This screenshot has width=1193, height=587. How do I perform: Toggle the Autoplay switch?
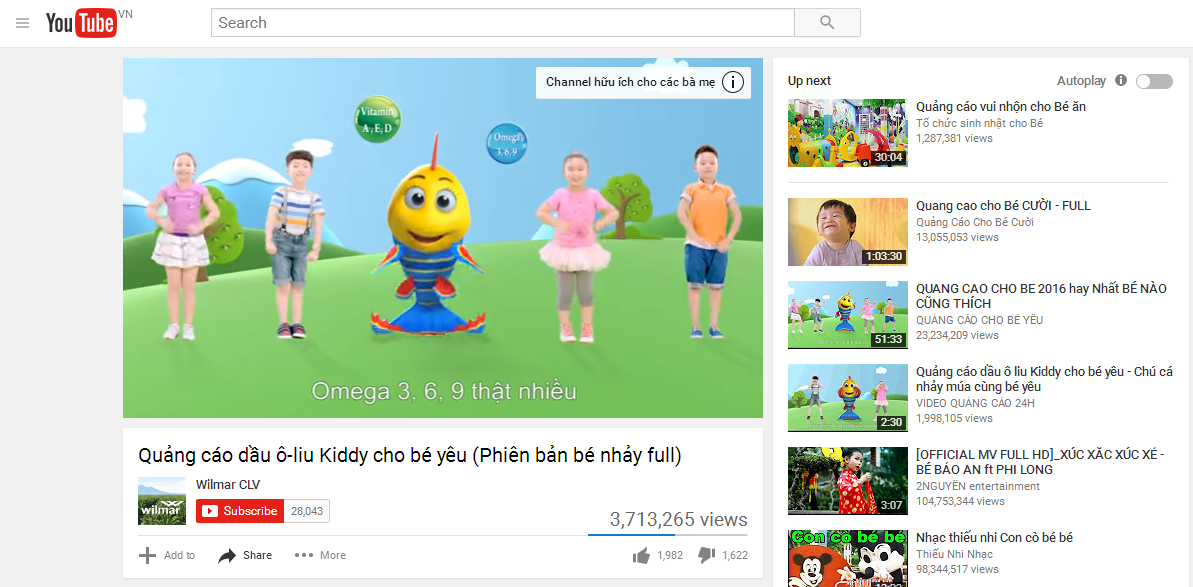(1154, 81)
